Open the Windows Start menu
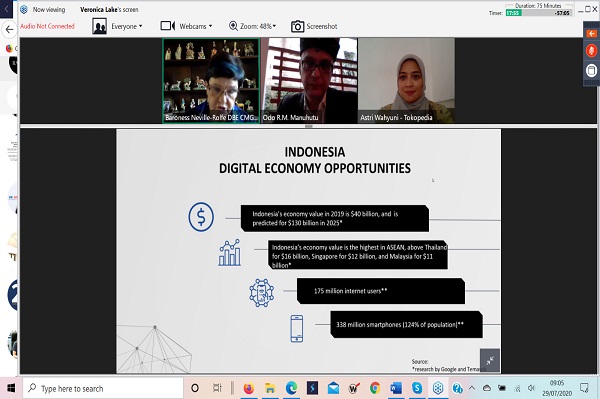Screen dimensions: 600x399 pyautogui.click(x=11, y=389)
